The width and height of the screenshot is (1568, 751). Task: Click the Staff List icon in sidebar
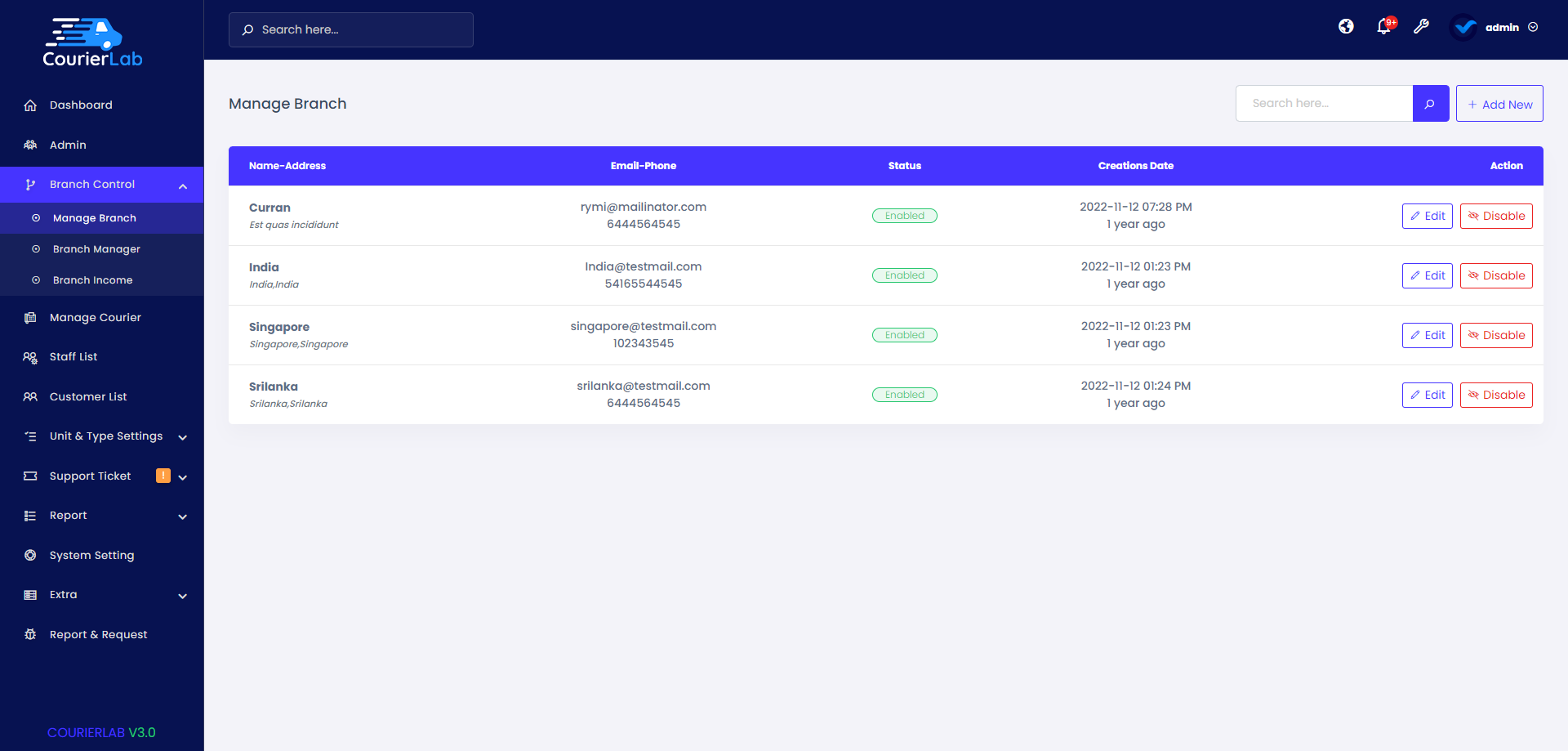click(x=30, y=357)
